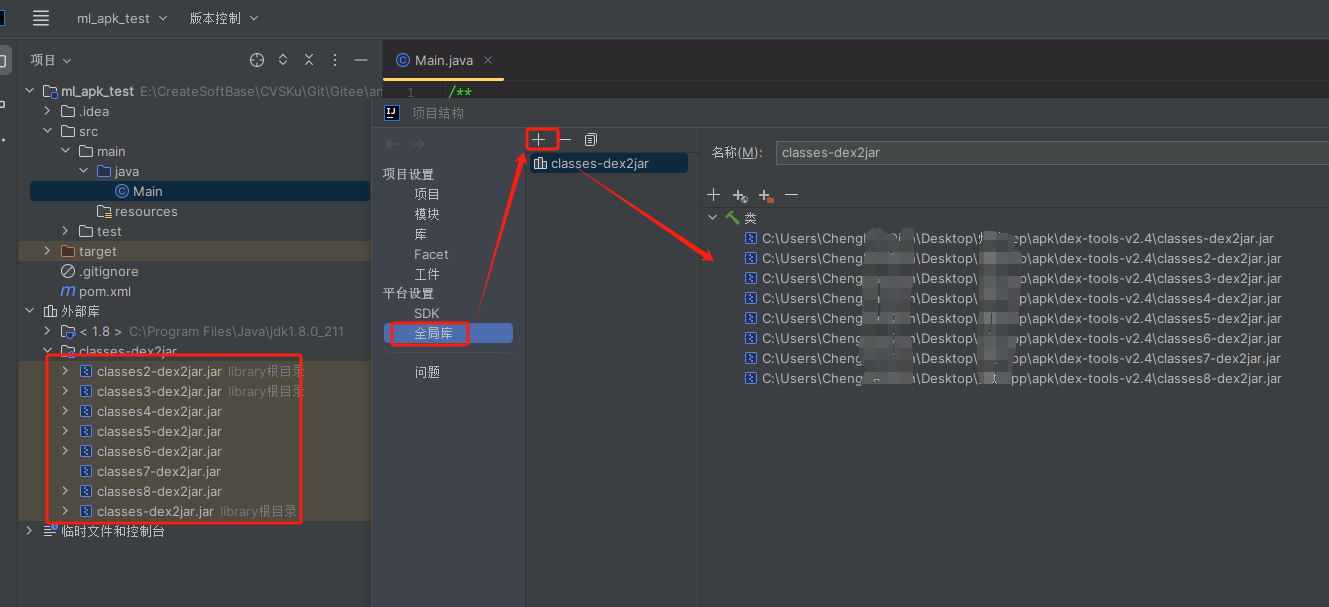This screenshot has width=1329, height=607.
Task: Copy the selected library icon
Action: coord(591,139)
